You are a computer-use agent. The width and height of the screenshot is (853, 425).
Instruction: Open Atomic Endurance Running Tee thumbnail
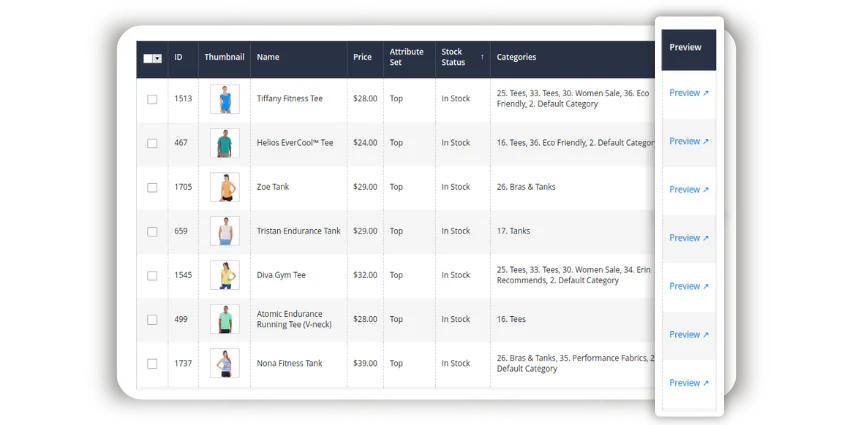[x=225, y=319]
